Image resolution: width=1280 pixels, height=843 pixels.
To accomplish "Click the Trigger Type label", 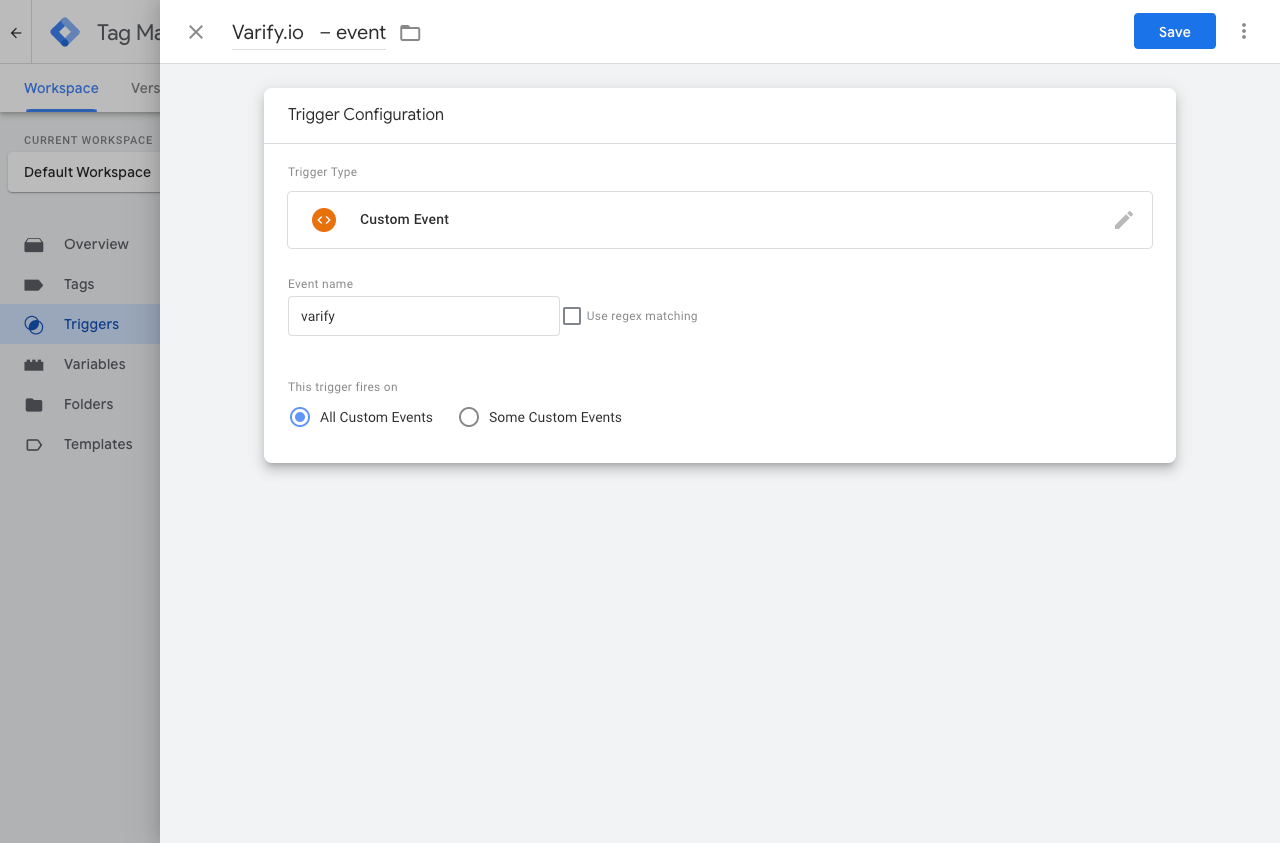I will (x=322, y=172).
